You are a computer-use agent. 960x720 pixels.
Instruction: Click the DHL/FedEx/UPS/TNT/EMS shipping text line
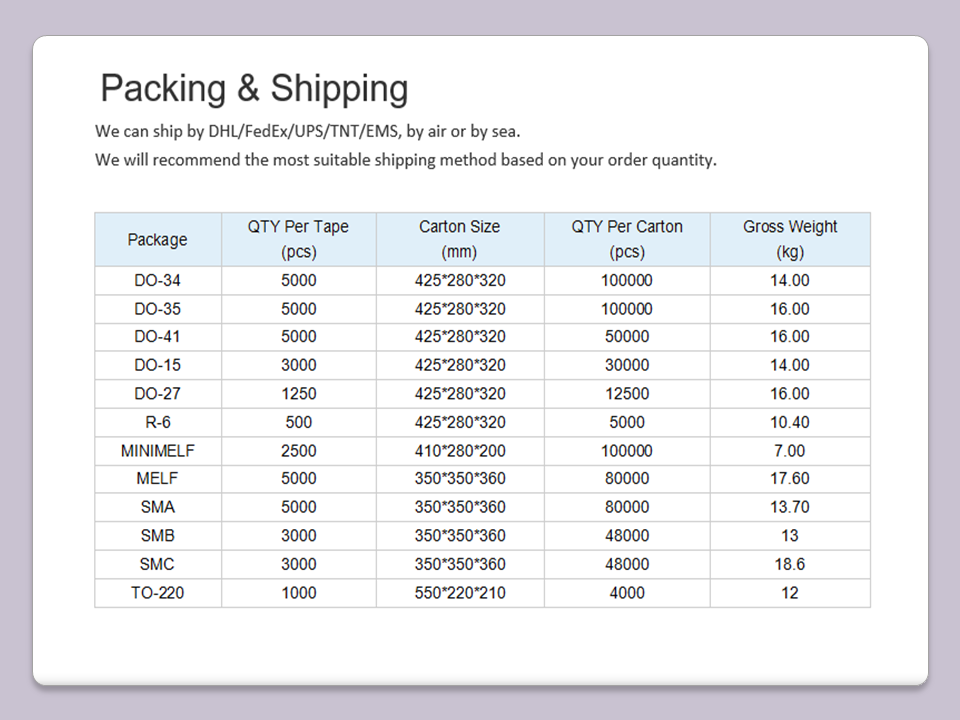[x=308, y=131]
